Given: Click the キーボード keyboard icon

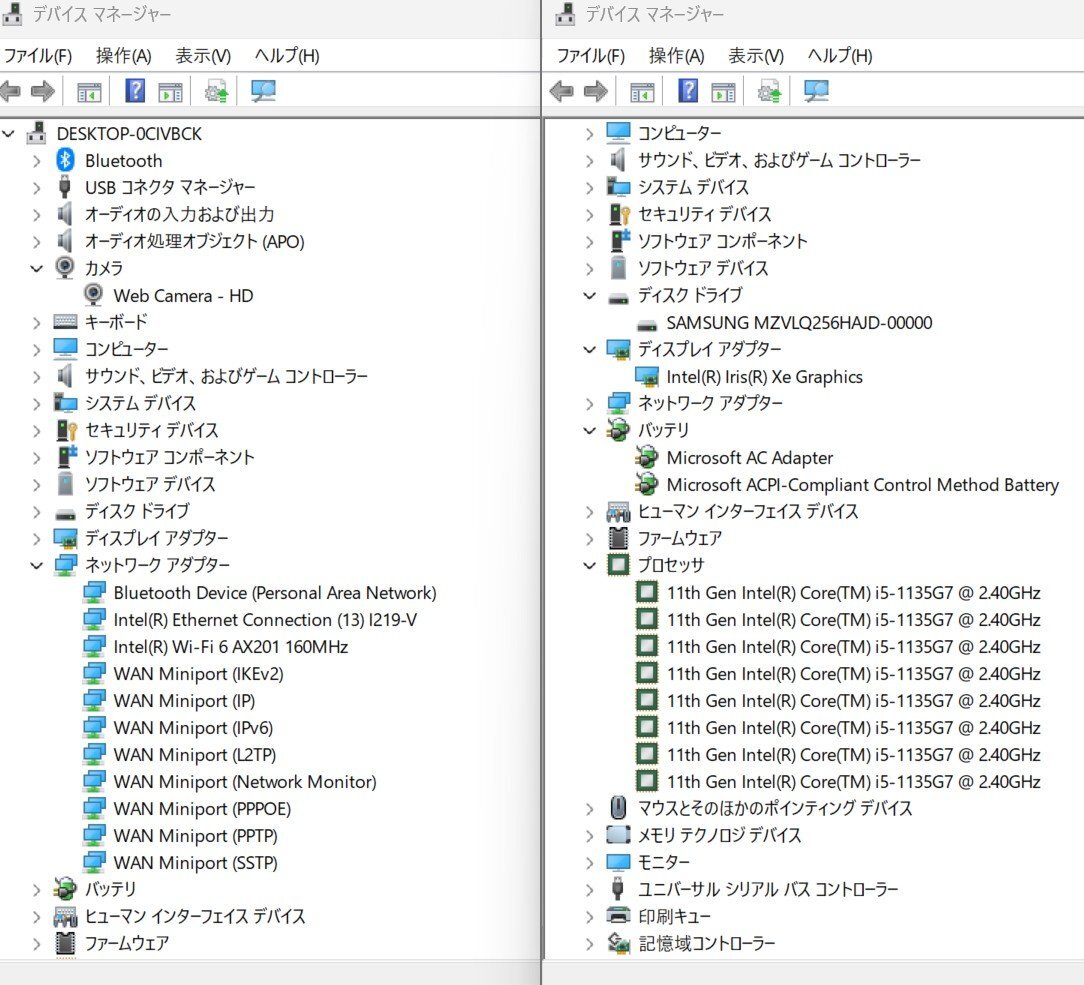Looking at the screenshot, I should pos(65,322).
